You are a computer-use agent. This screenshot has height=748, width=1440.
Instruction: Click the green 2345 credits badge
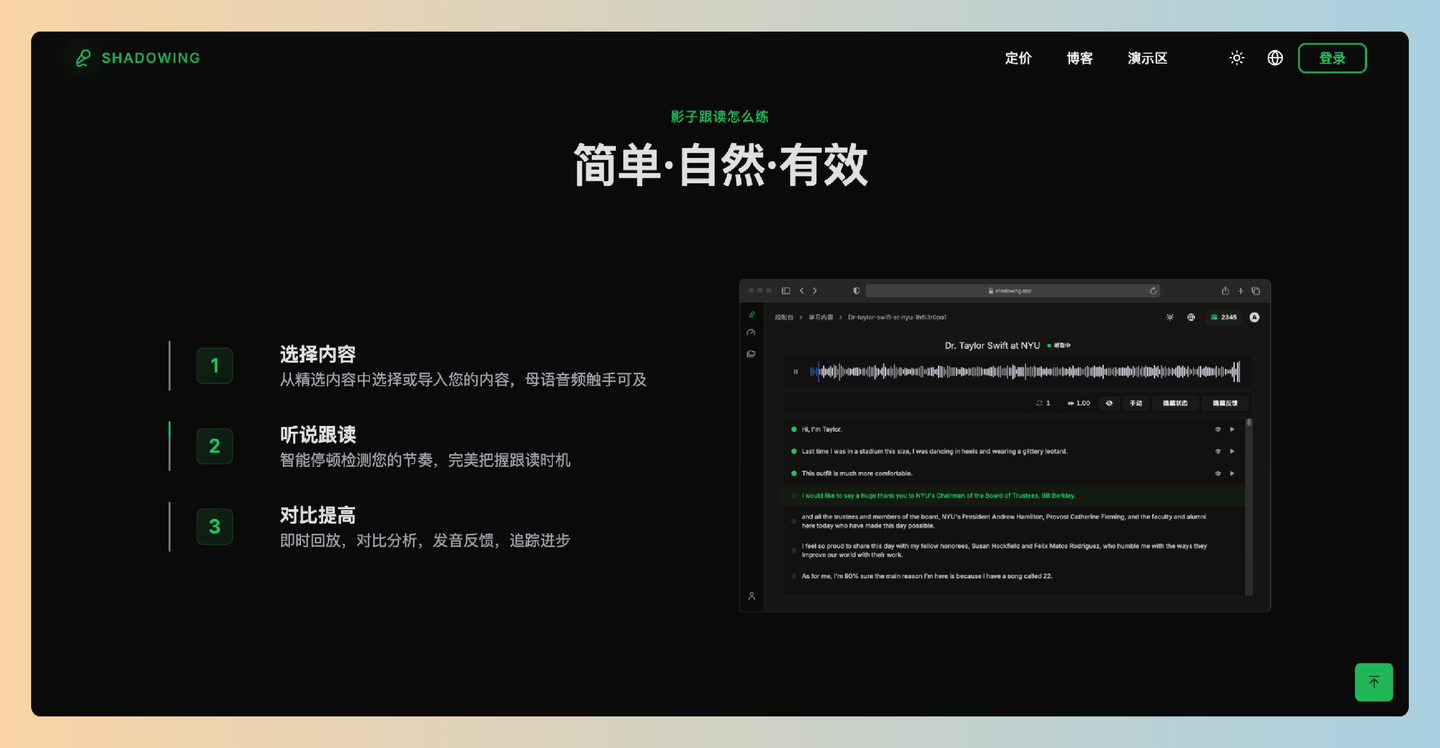pyautogui.click(x=1224, y=317)
